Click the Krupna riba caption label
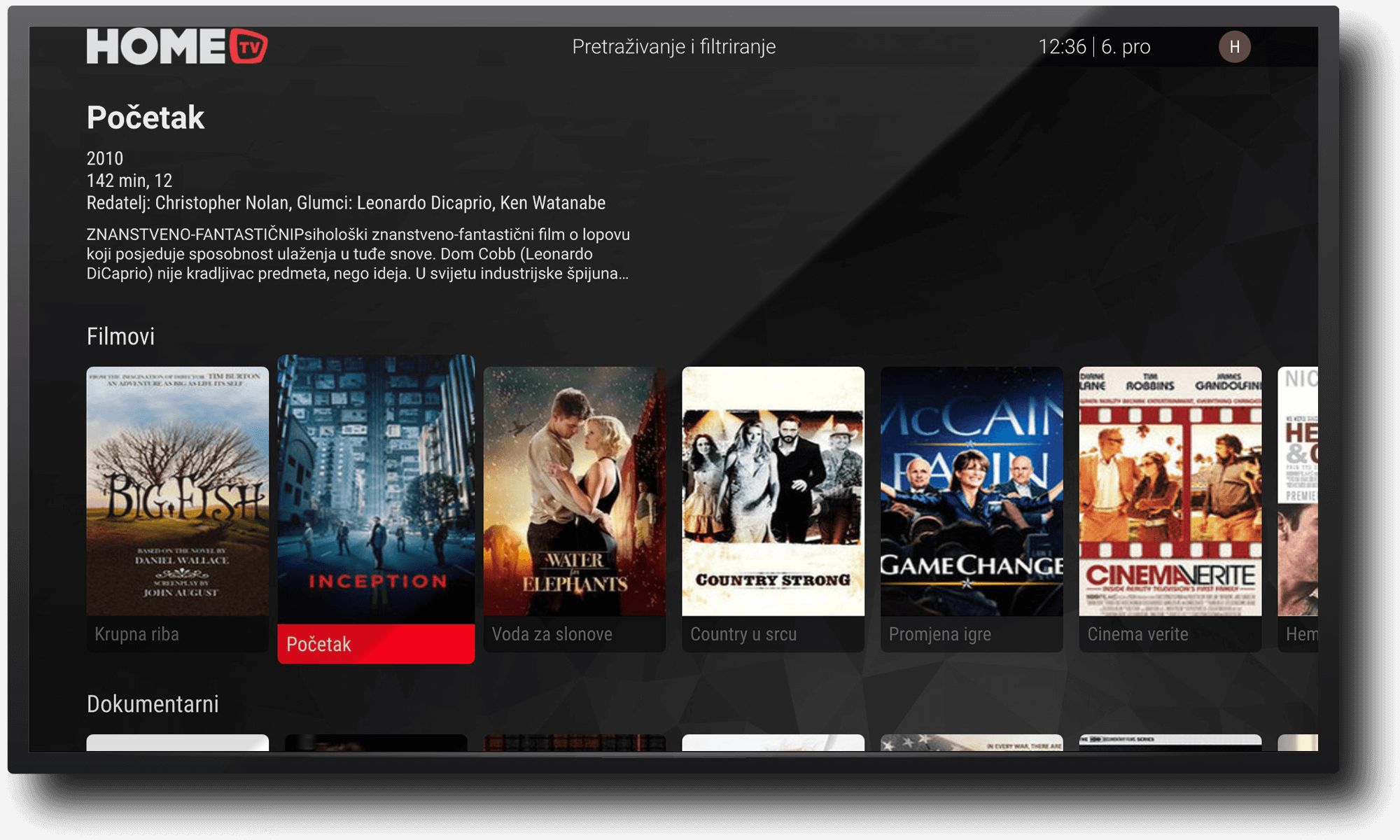This screenshot has height=840, width=1400. (137, 634)
